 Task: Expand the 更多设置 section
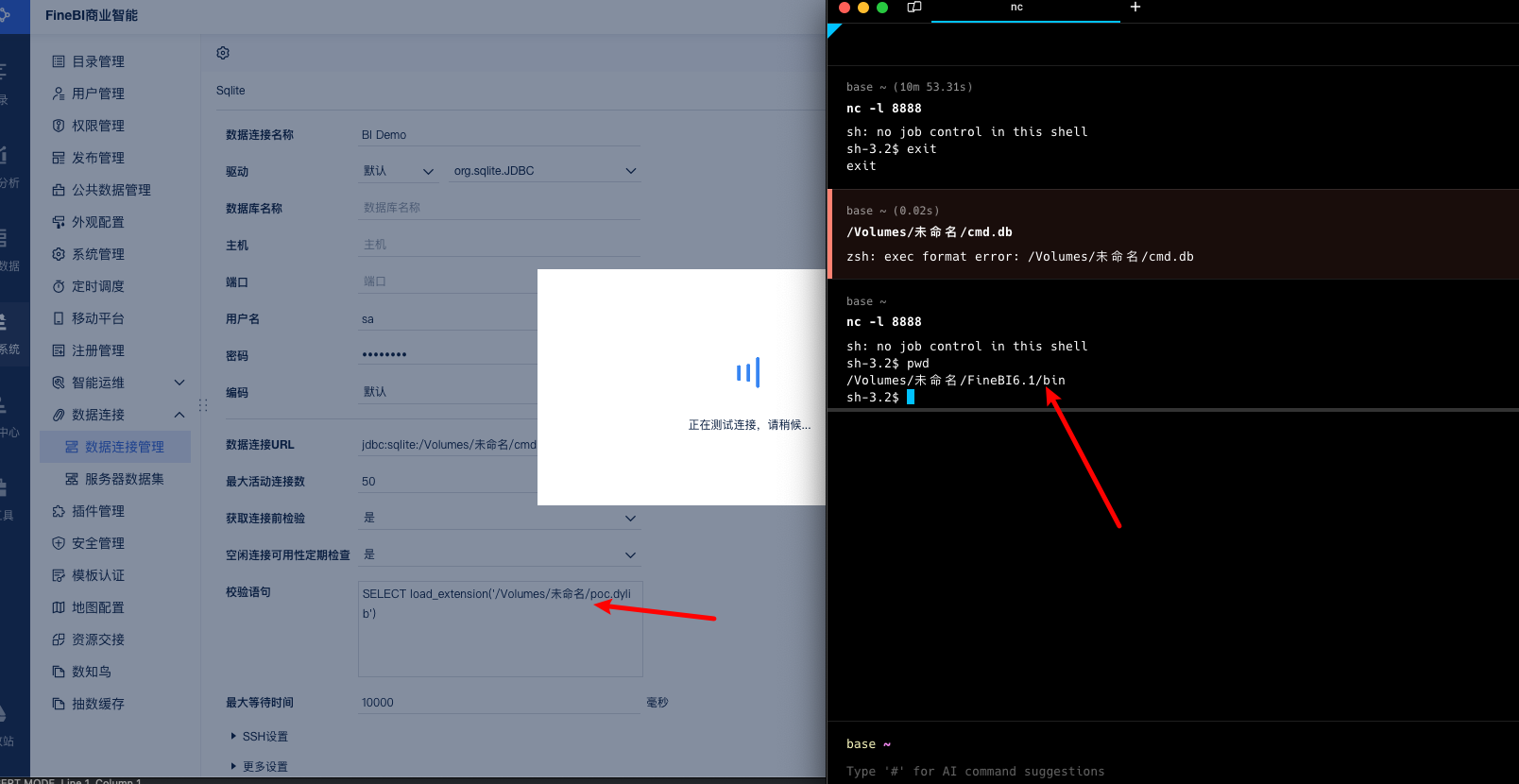[x=259, y=766]
